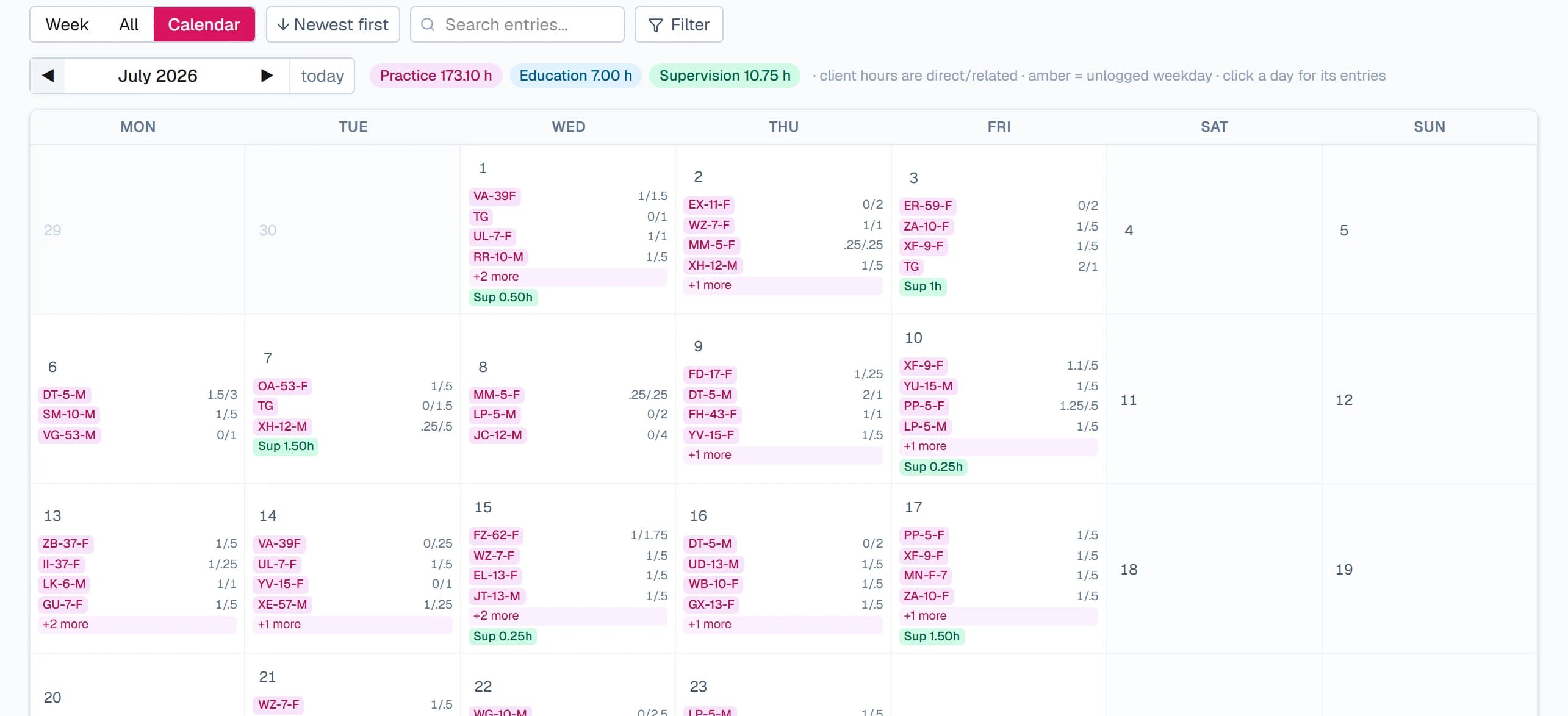1568x716 pixels.
Task: Focus the Search entries field
Action: (517, 24)
